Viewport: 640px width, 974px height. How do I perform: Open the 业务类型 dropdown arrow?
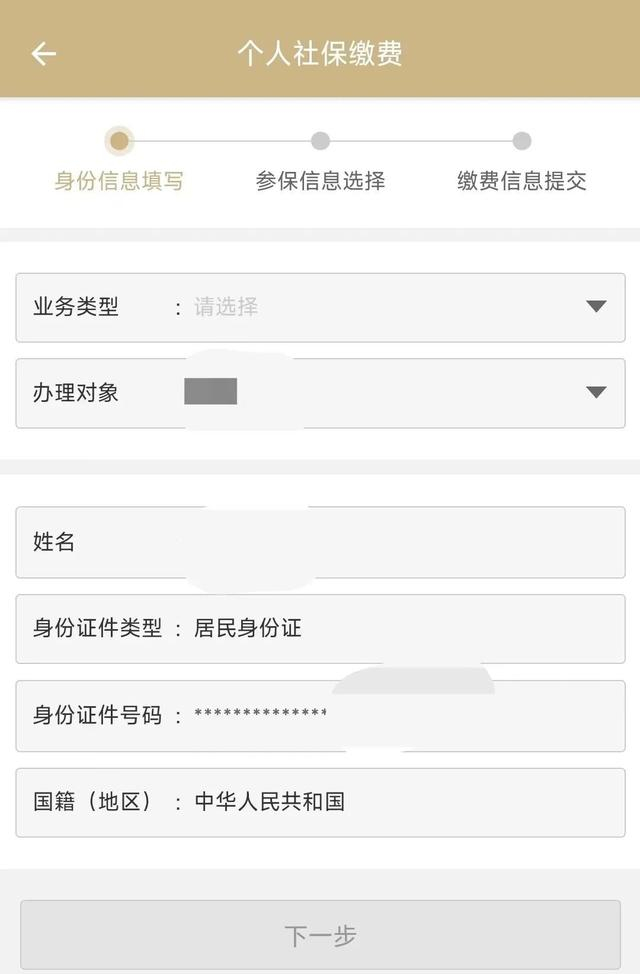coord(596,307)
